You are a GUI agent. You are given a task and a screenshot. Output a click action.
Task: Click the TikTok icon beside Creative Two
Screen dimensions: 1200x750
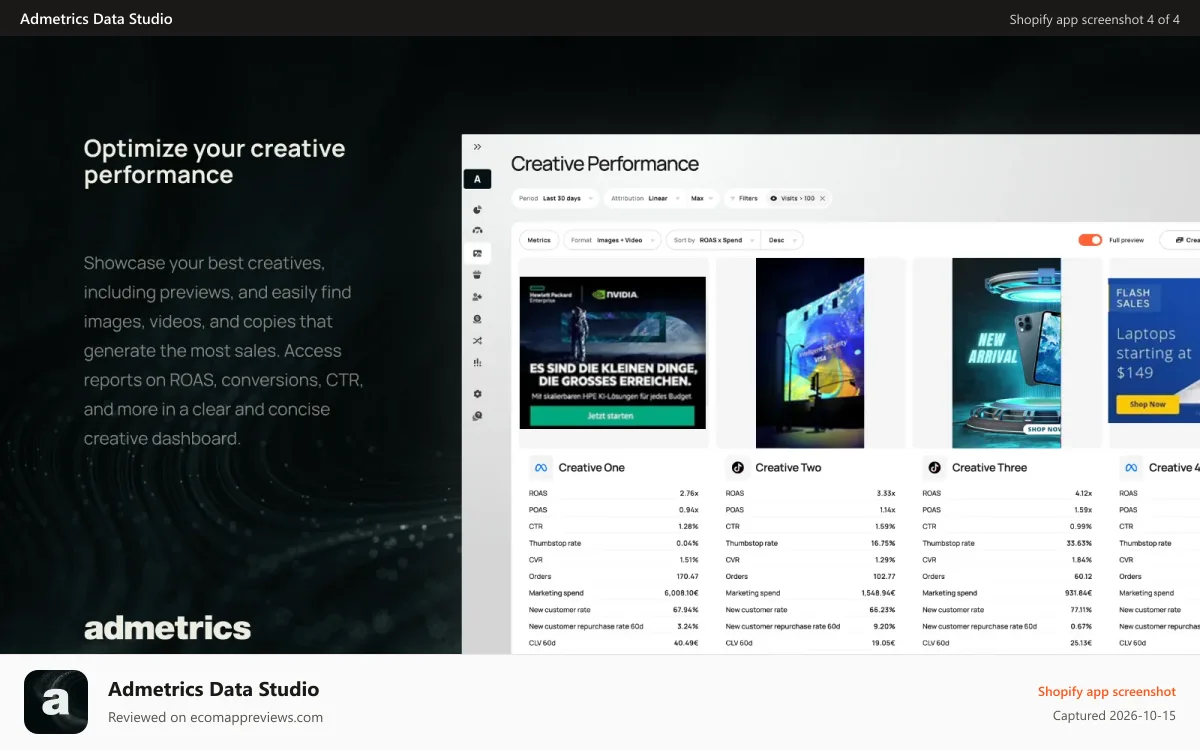pyautogui.click(x=738, y=467)
